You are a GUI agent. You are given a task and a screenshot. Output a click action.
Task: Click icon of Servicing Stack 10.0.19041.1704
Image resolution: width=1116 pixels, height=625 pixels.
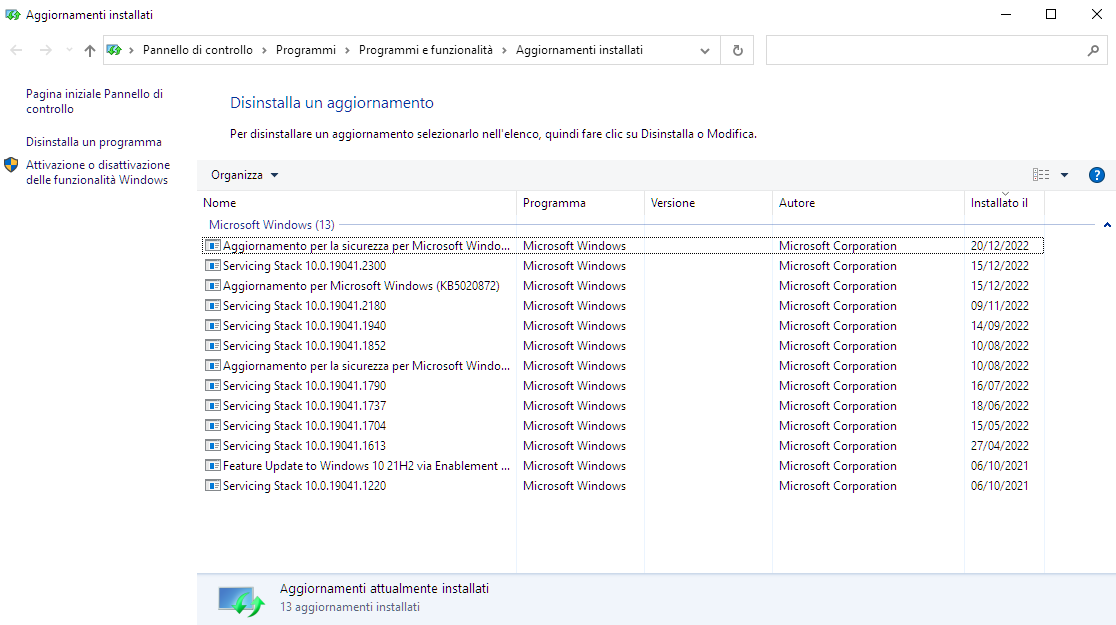[212, 425]
